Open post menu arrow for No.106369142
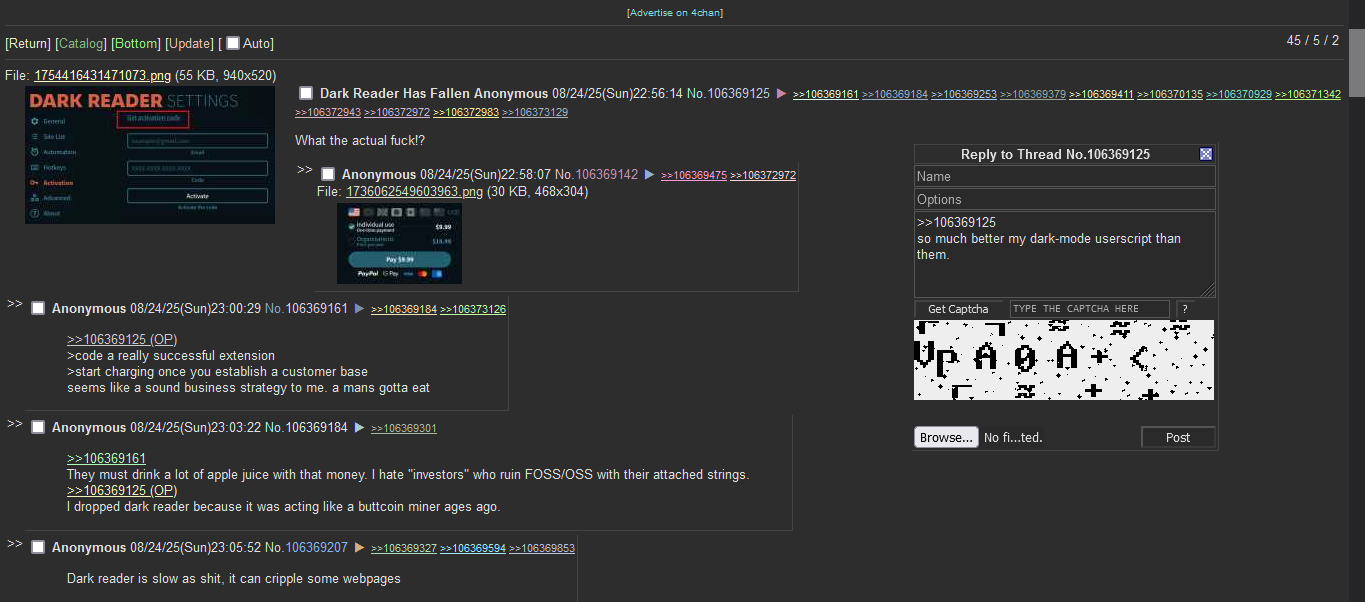The image size is (1365, 602). (x=649, y=174)
